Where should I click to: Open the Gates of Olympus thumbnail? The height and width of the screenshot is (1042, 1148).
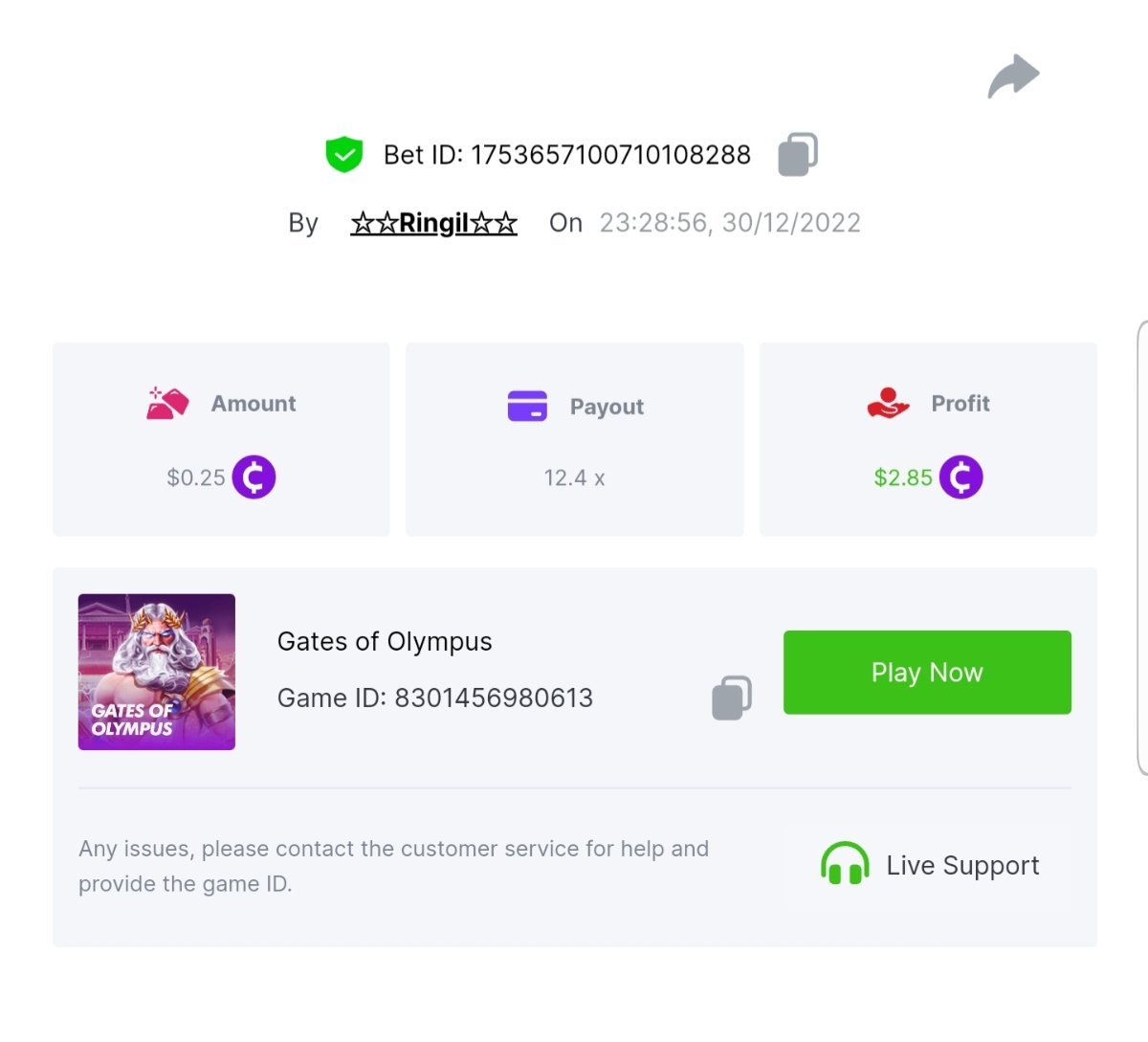click(157, 672)
